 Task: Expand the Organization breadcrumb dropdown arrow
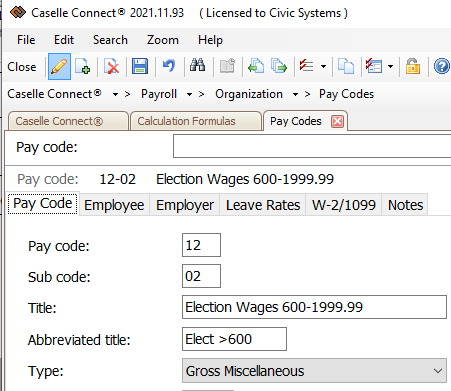(x=295, y=94)
